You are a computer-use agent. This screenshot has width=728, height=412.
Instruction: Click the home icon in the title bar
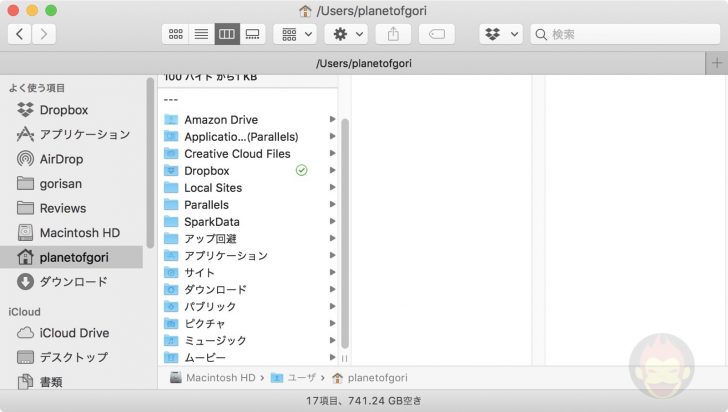tap(305, 11)
